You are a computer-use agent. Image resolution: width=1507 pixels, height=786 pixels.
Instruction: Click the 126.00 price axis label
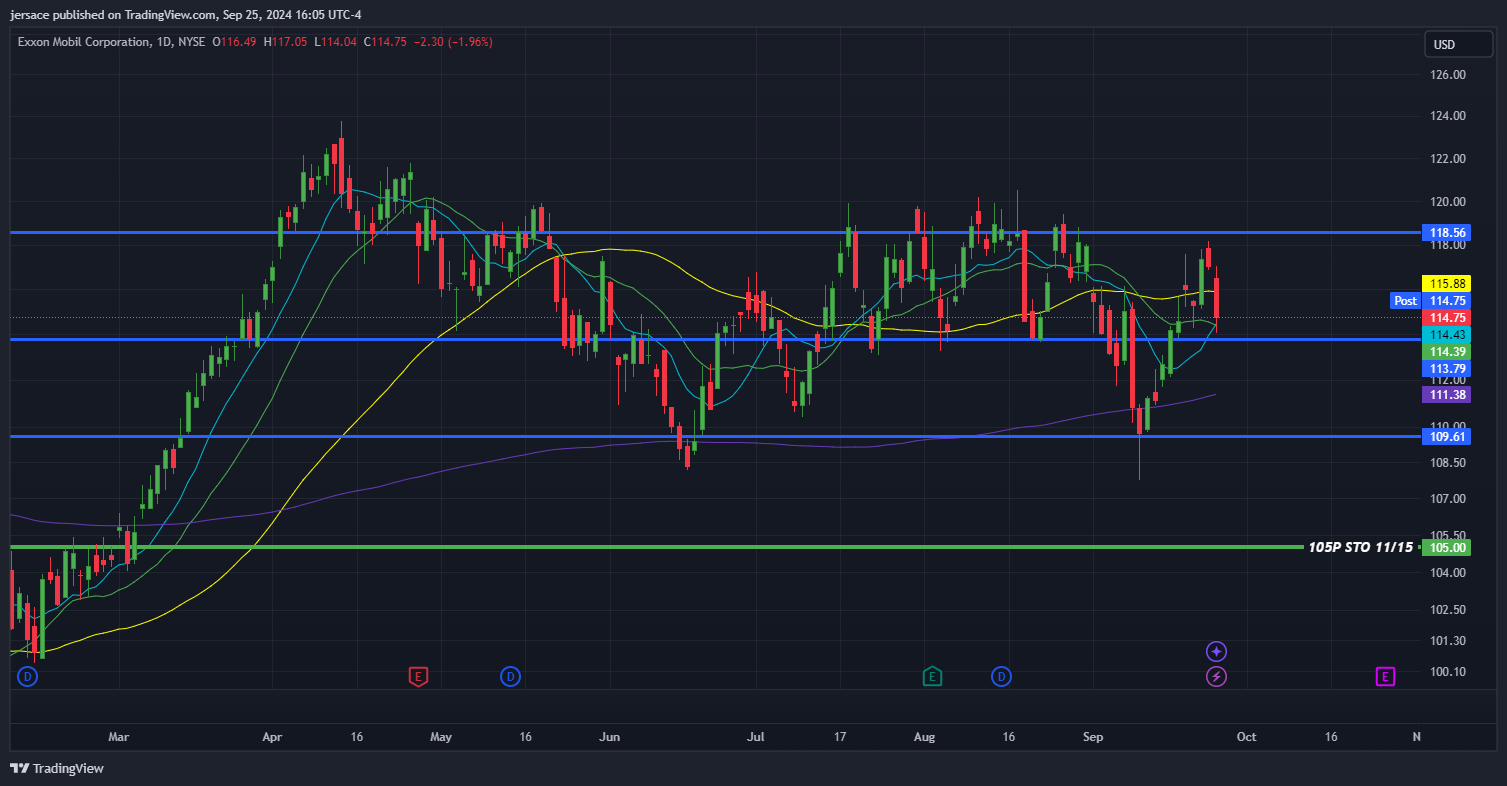click(x=1446, y=75)
